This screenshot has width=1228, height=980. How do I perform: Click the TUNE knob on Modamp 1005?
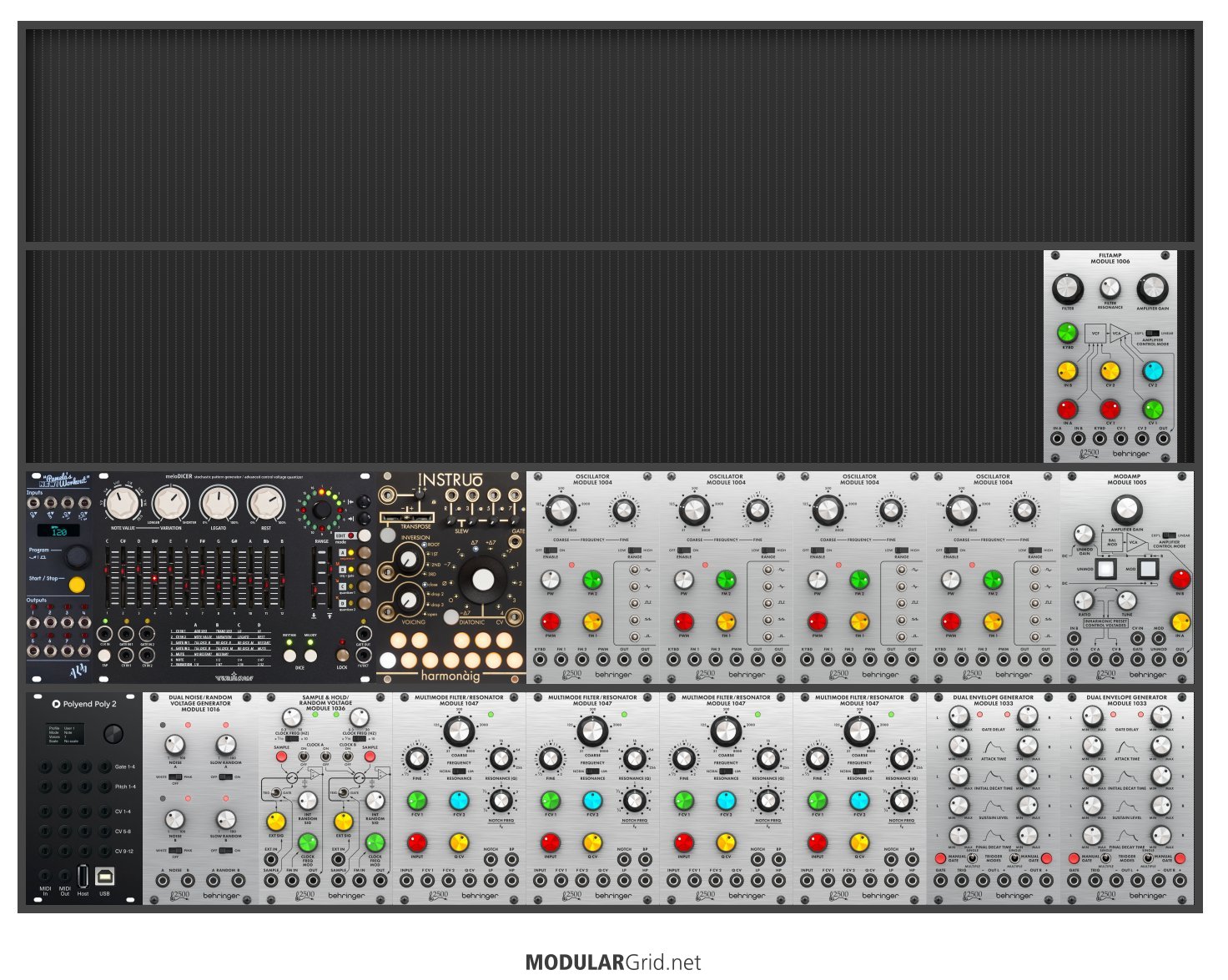coord(1126,601)
